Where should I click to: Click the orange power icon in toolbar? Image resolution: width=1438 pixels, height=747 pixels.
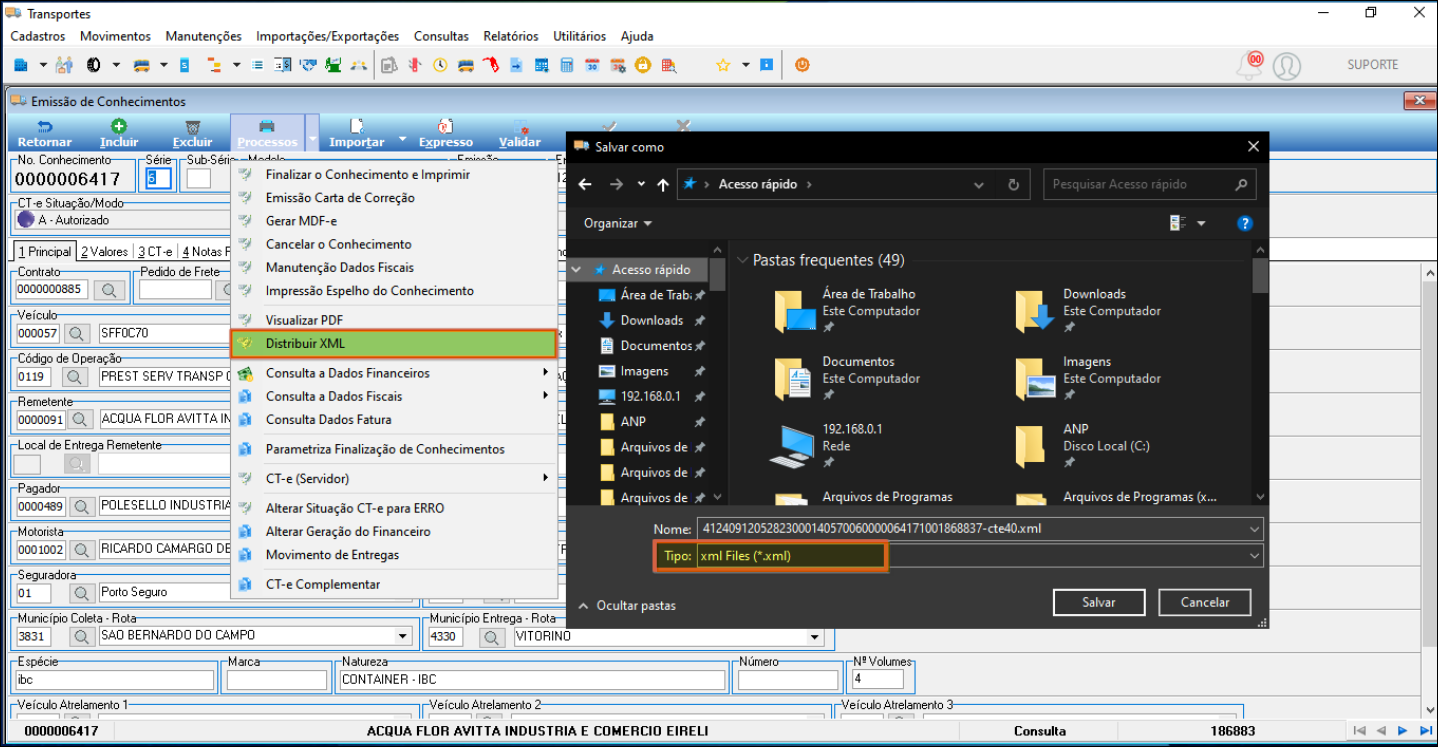(802, 65)
